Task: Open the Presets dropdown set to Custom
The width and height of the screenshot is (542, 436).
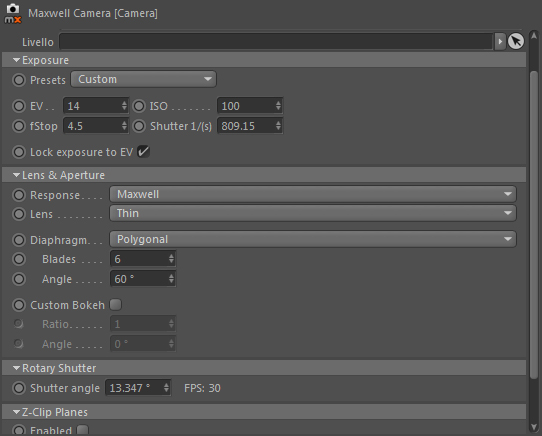Action: (144, 79)
